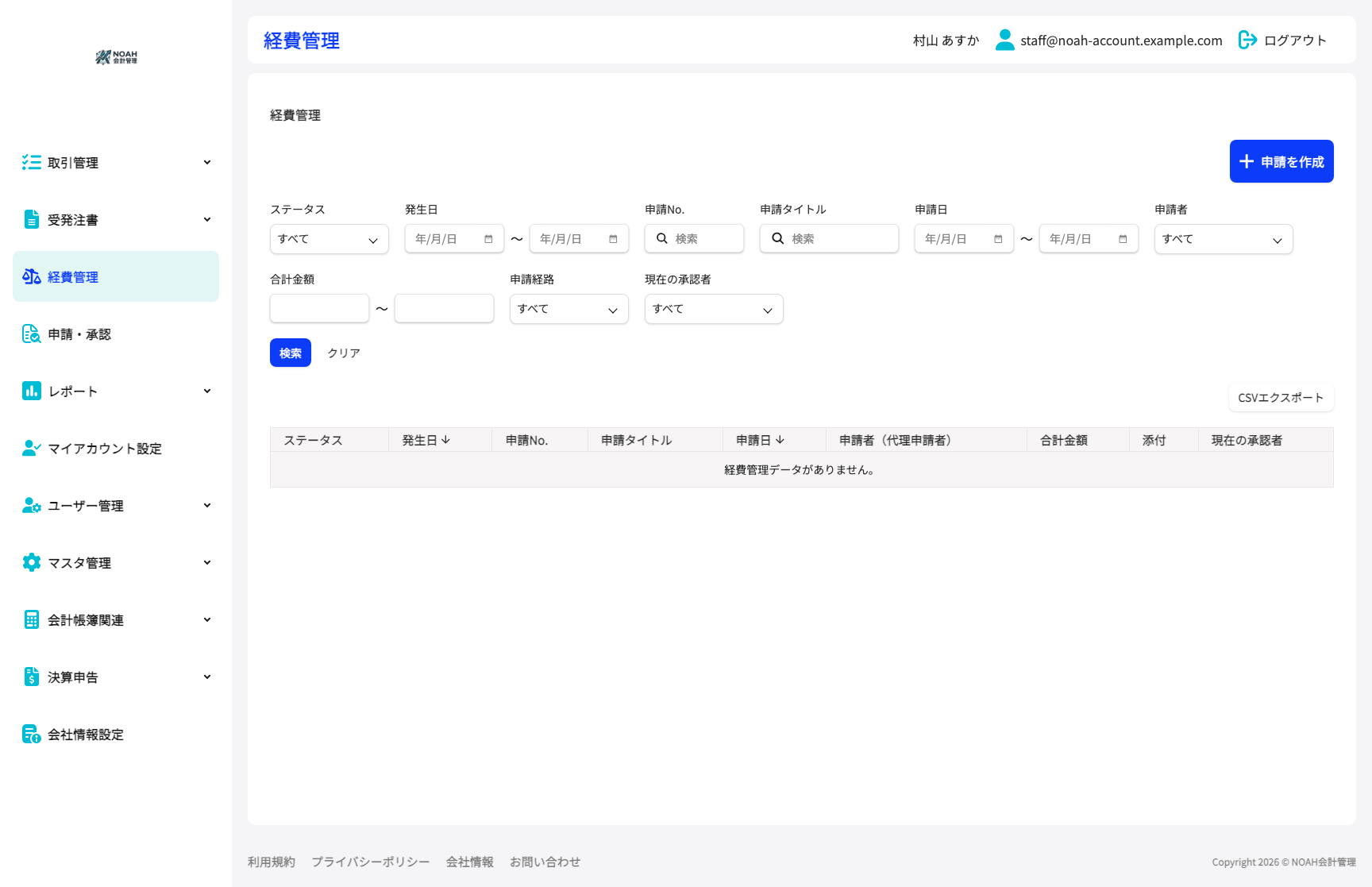Viewport: 1372px width, 887px height.
Task: Open calendar picker for 発生日 start date
Action: [x=488, y=239]
